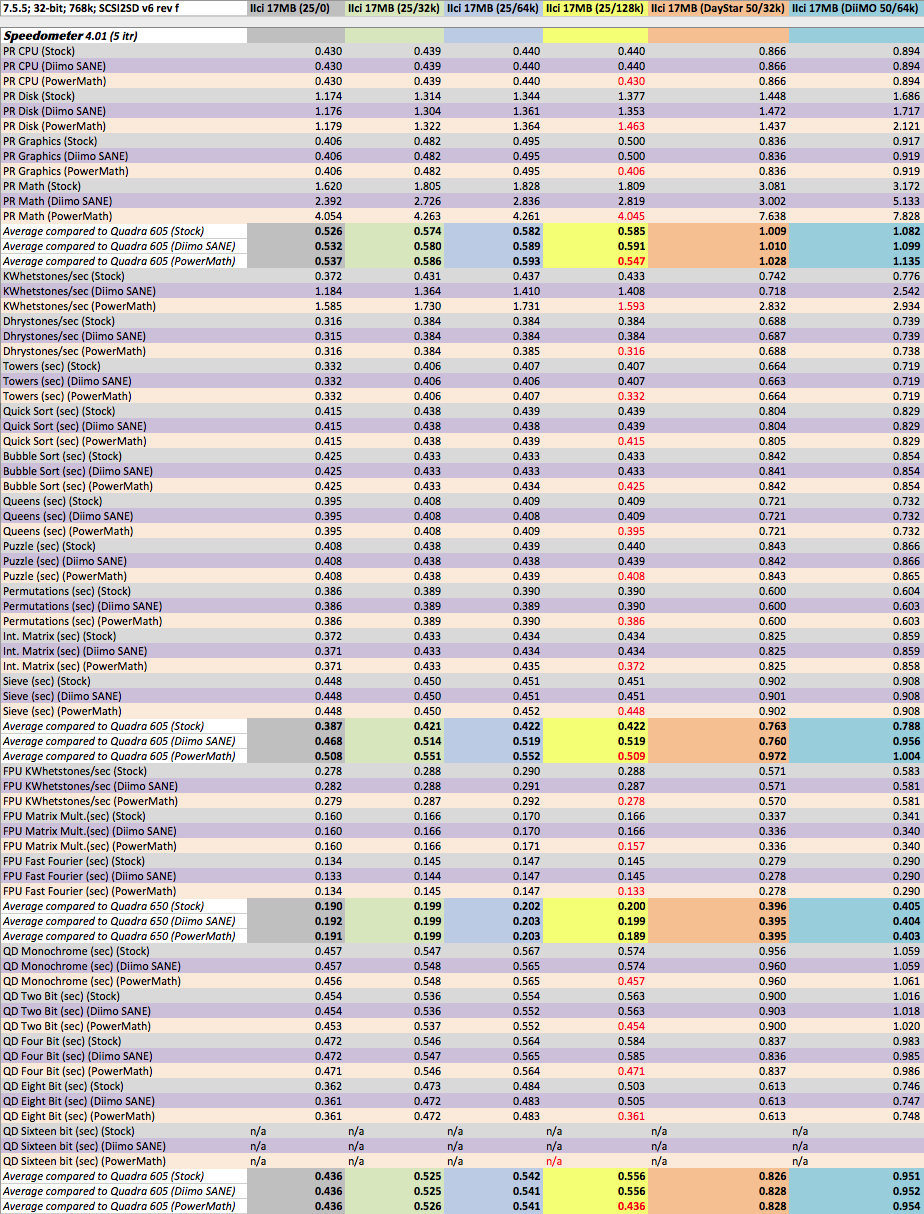
Task: Click red 0.372 in Int. Matrix (PowerMath) row
Action: 630,665
